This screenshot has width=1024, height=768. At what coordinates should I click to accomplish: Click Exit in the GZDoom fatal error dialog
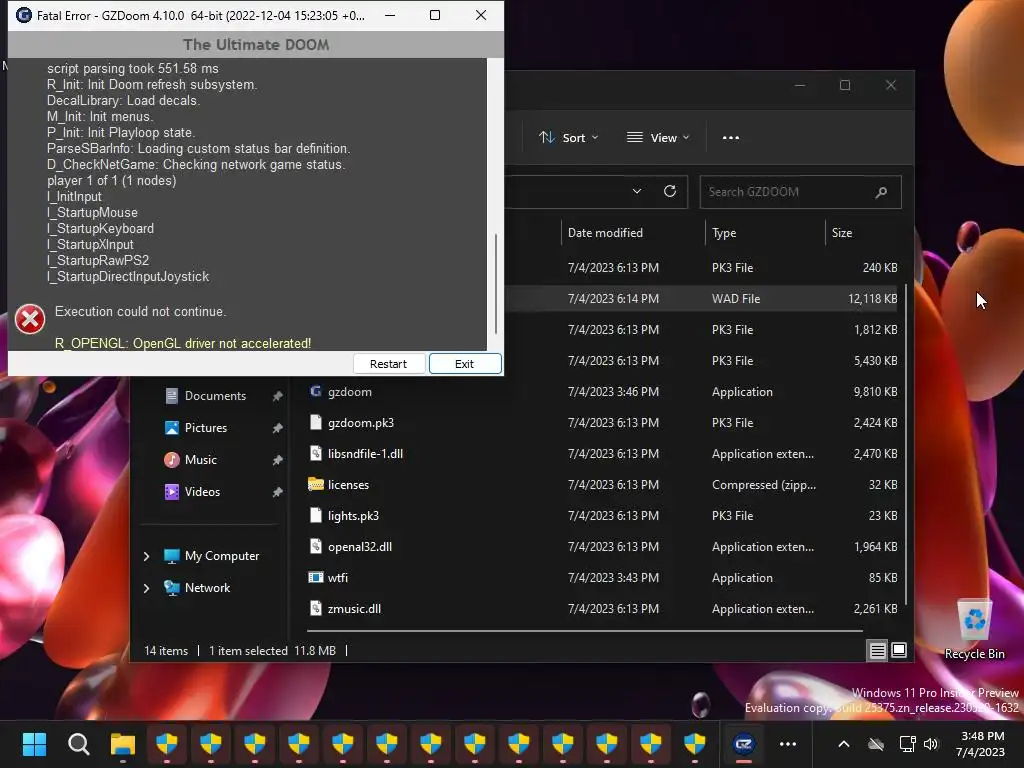click(465, 364)
